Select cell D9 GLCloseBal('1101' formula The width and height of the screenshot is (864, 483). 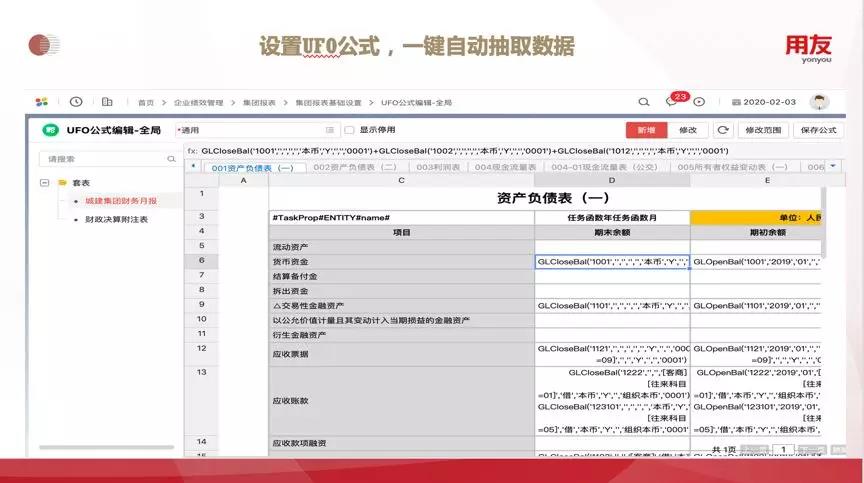click(612, 306)
